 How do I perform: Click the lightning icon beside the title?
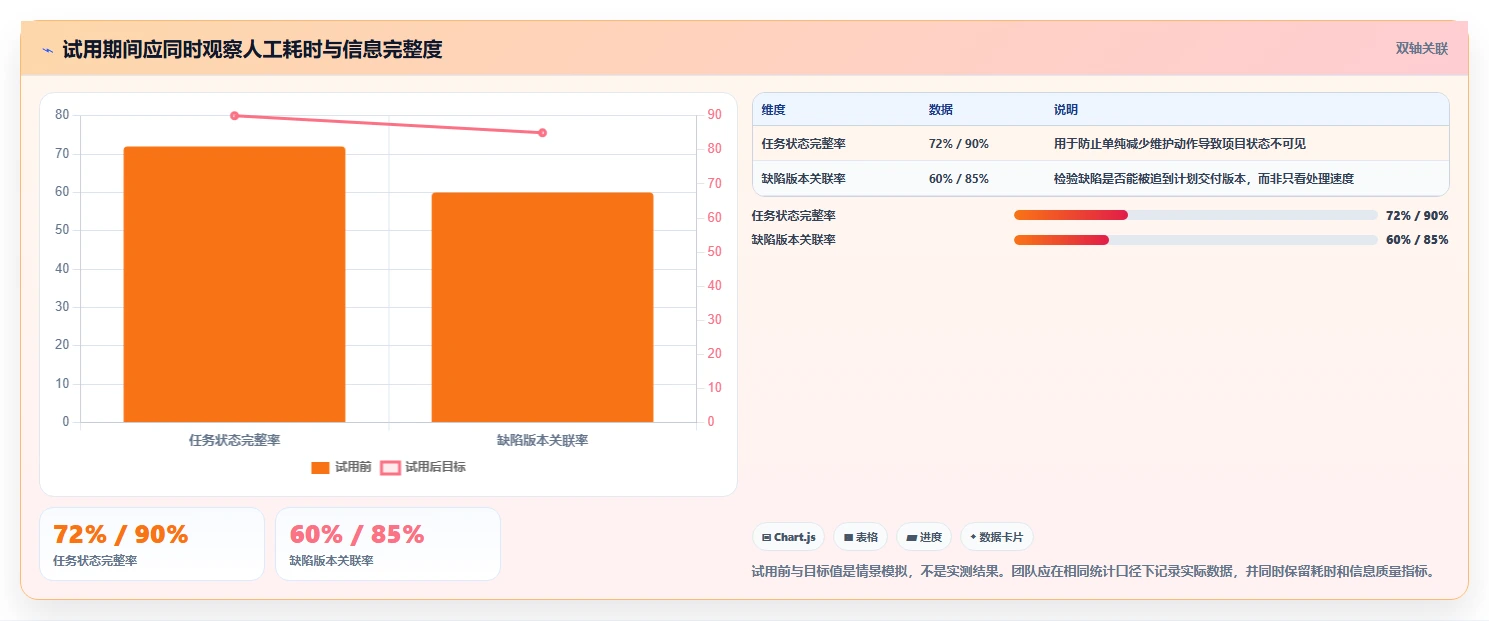click(48, 50)
